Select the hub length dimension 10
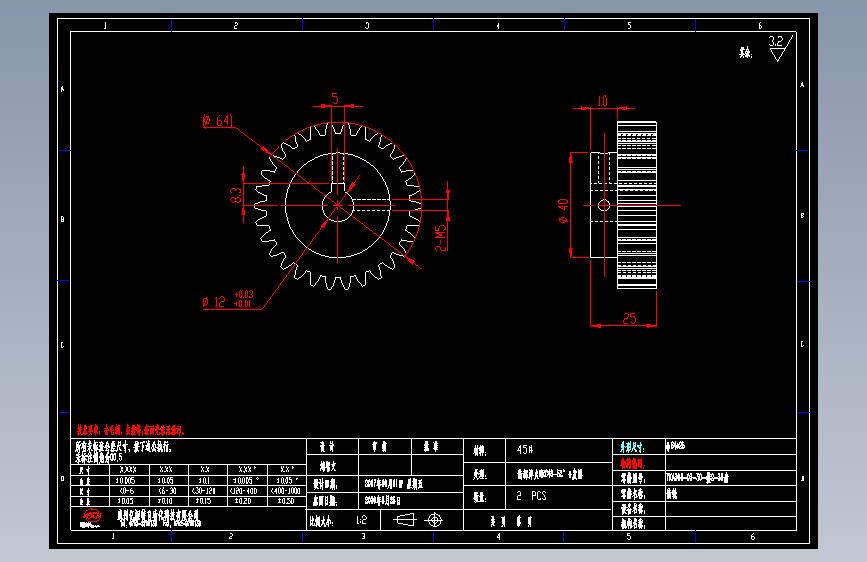This screenshot has width=867, height=562. coord(602,101)
